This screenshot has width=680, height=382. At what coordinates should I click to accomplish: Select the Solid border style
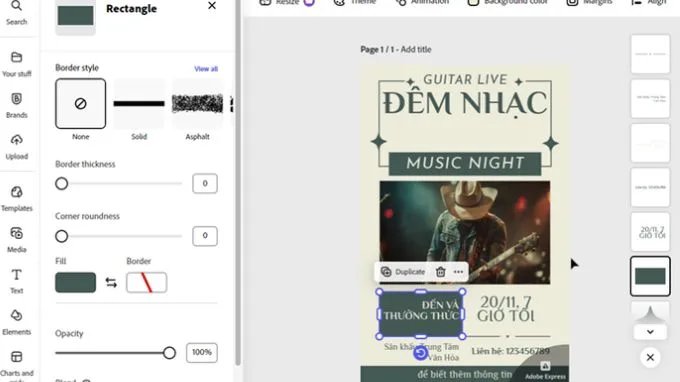[x=139, y=104]
